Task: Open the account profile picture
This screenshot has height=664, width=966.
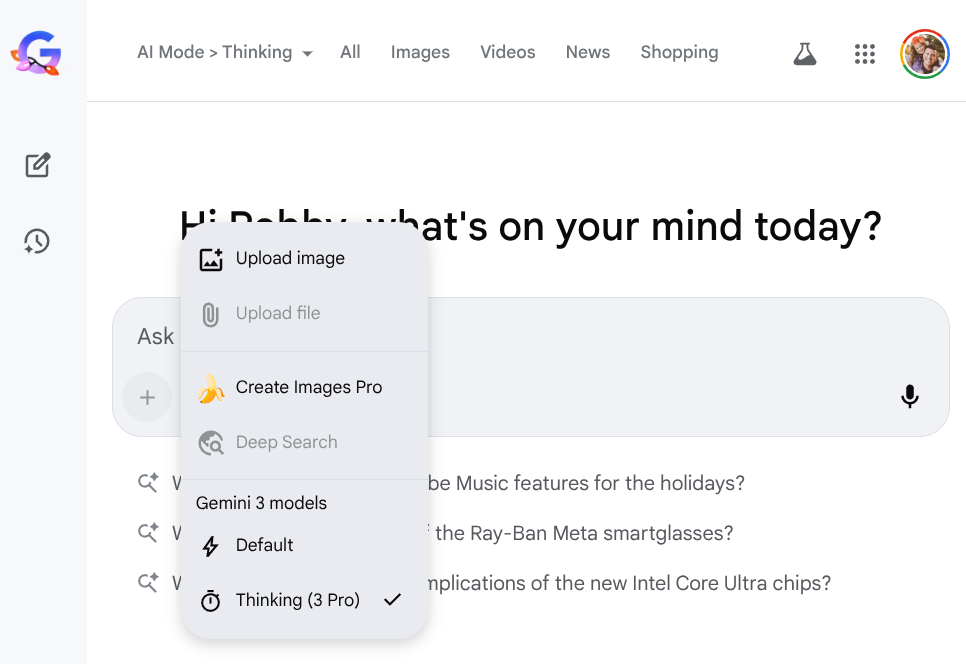Action: pos(924,54)
